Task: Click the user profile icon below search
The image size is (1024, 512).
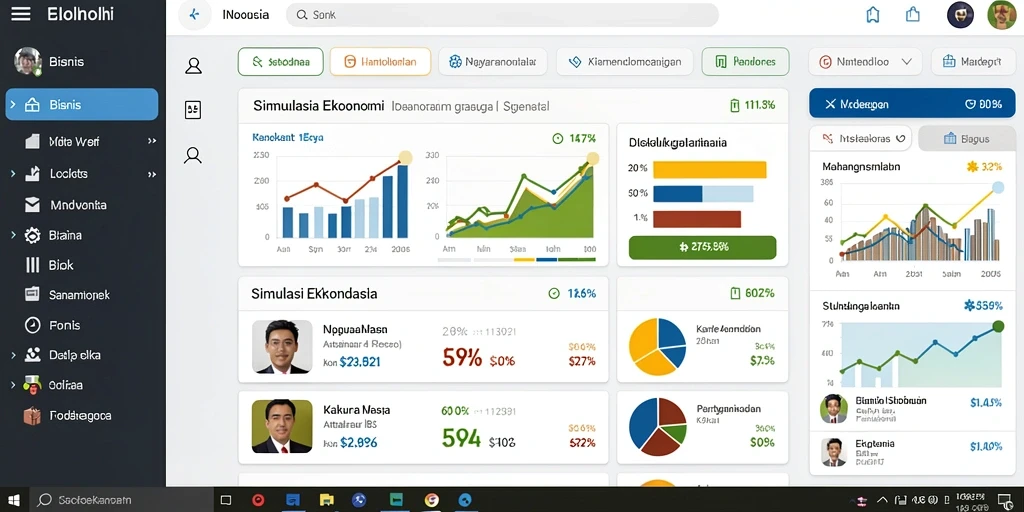Action: pos(193,65)
